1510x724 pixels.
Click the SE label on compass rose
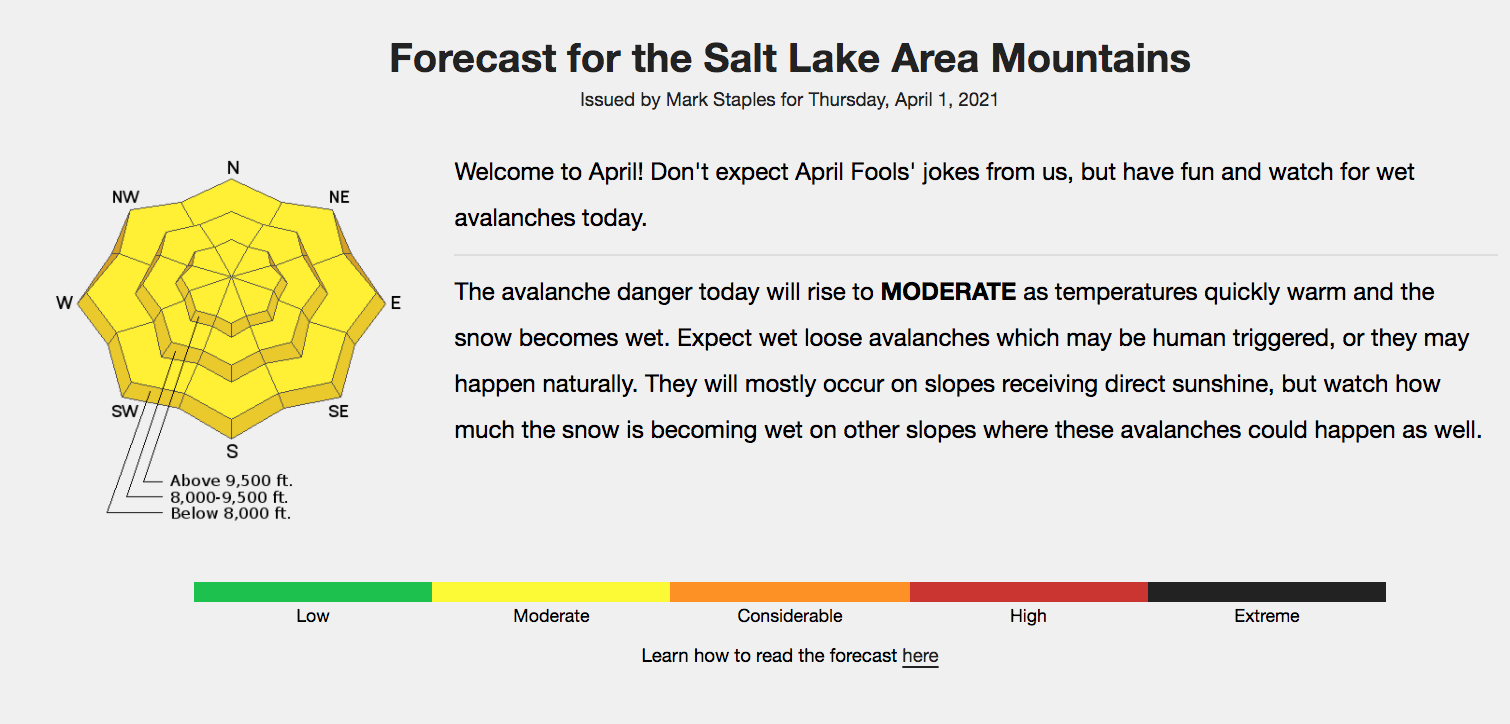[x=339, y=411]
